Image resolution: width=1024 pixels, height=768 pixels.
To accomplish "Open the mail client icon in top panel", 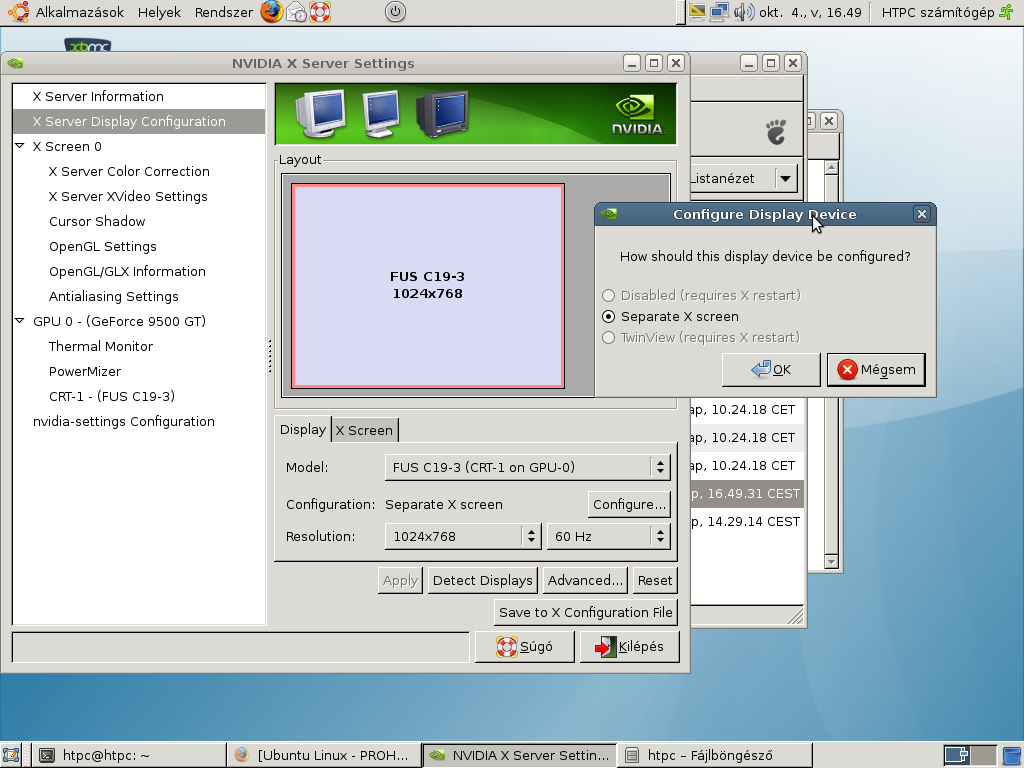I will pyautogui.click(x=296, y=12).
